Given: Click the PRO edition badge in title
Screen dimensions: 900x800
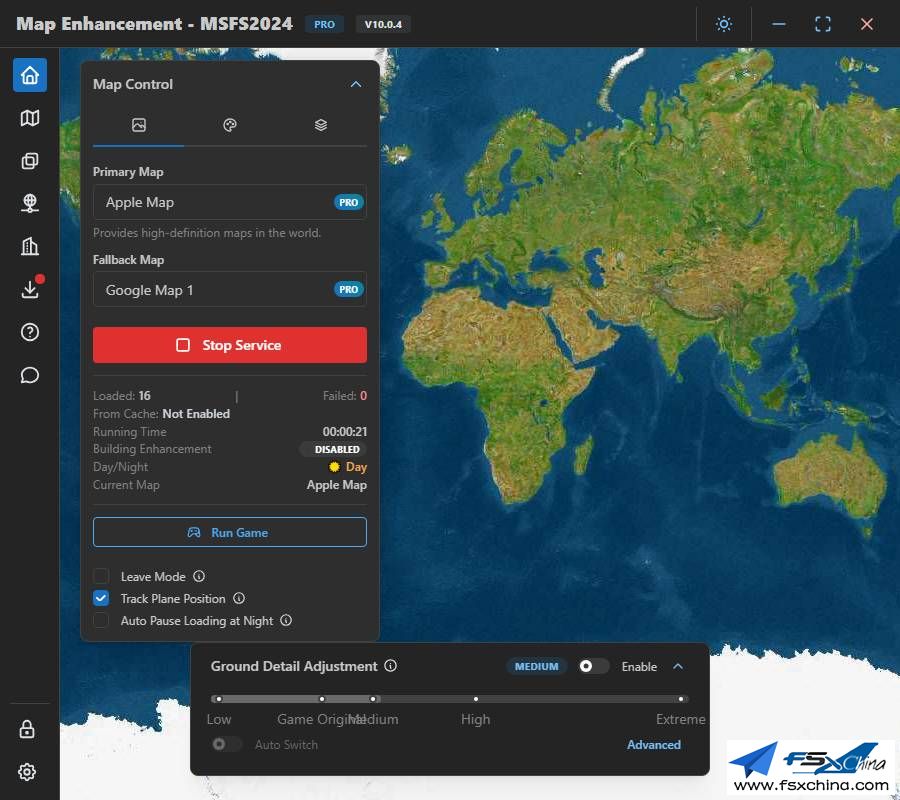Looking at the screenshot, I should click(324, 24).
